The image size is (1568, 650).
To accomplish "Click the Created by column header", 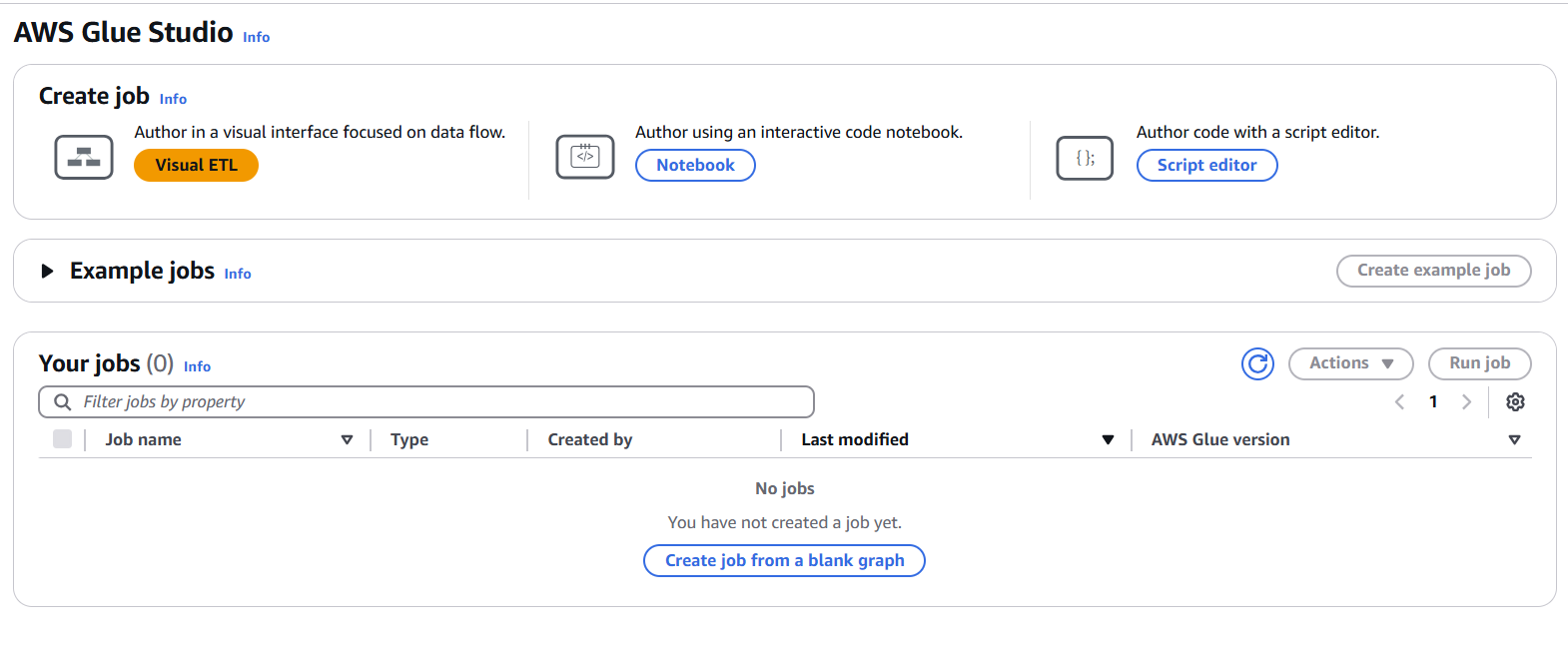I will click(590, 439).
